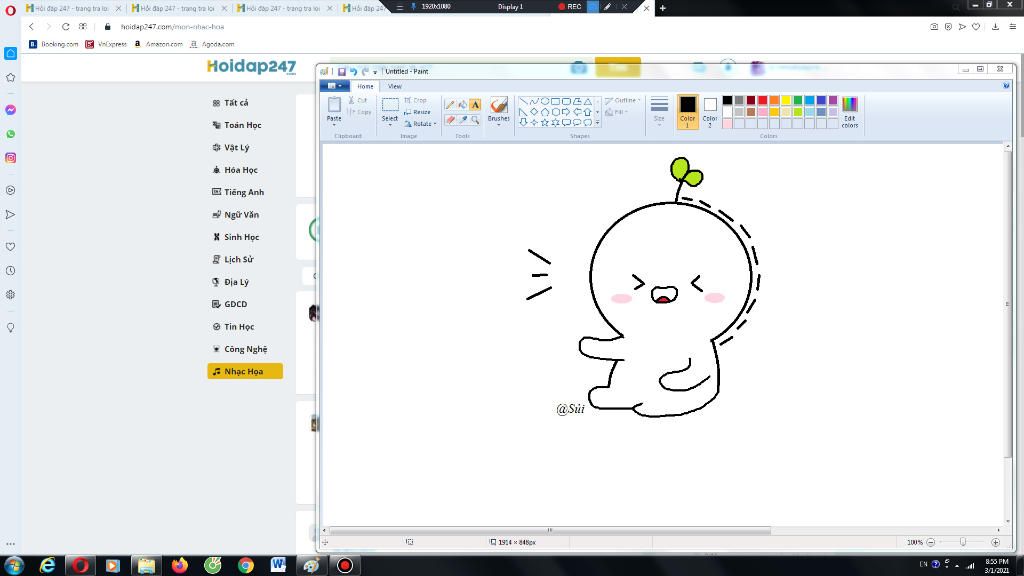
Task: Open the Paste options dropdown arrow
Action: click(334, 125)
